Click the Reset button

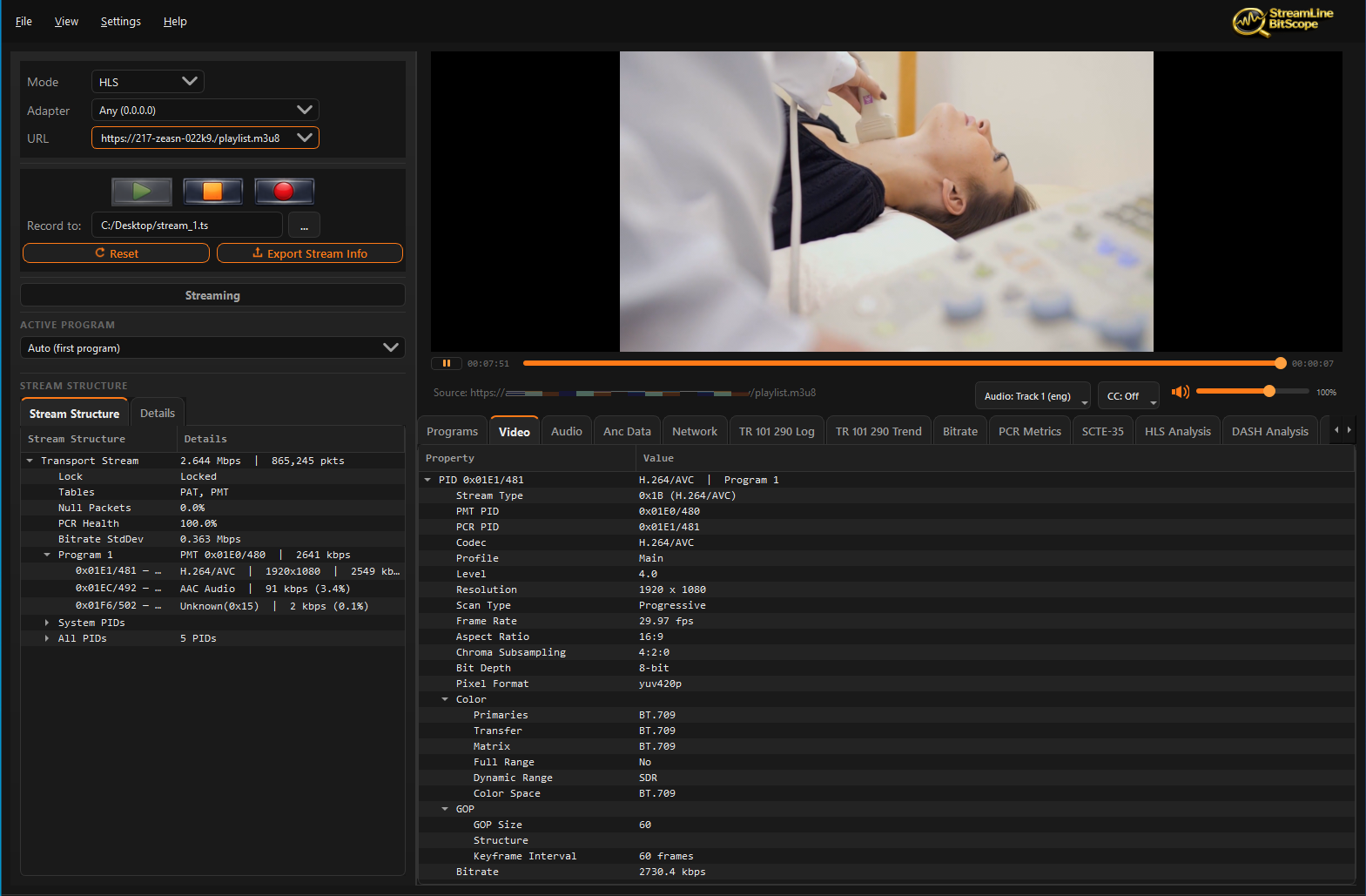pos(116,253)
